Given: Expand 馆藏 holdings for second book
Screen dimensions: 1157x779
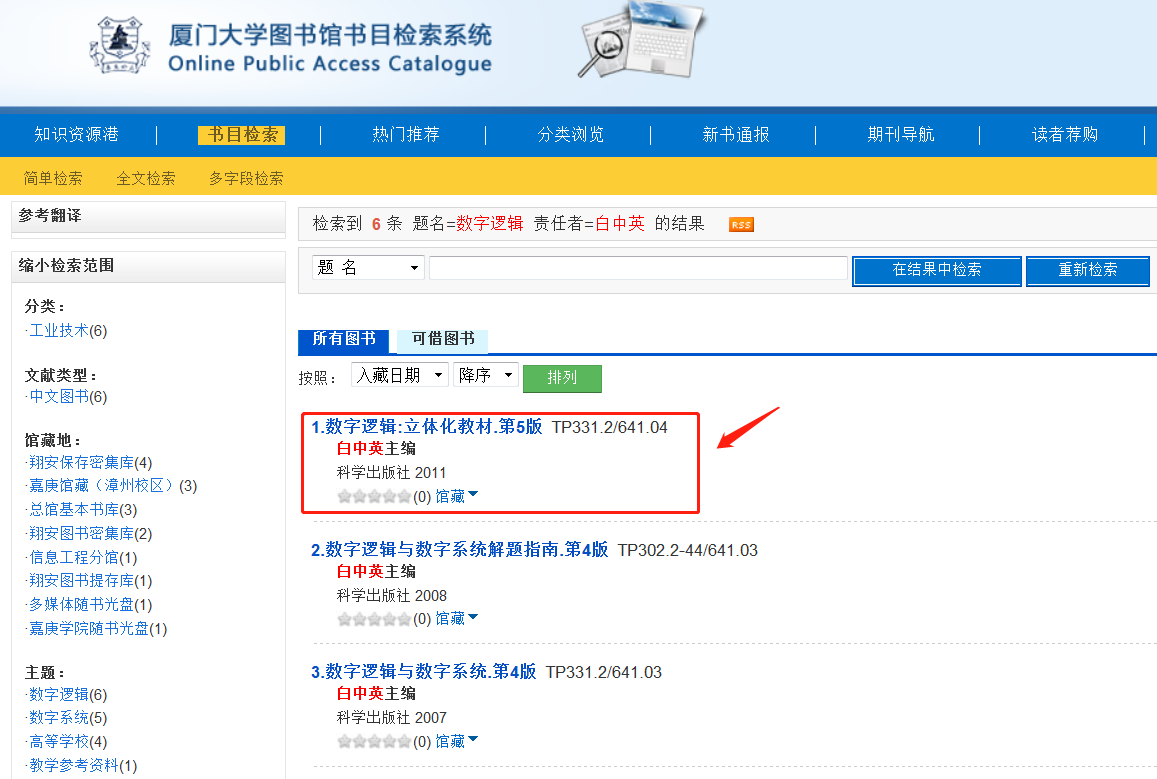Looking at the screenshot, I should (456, 619).
